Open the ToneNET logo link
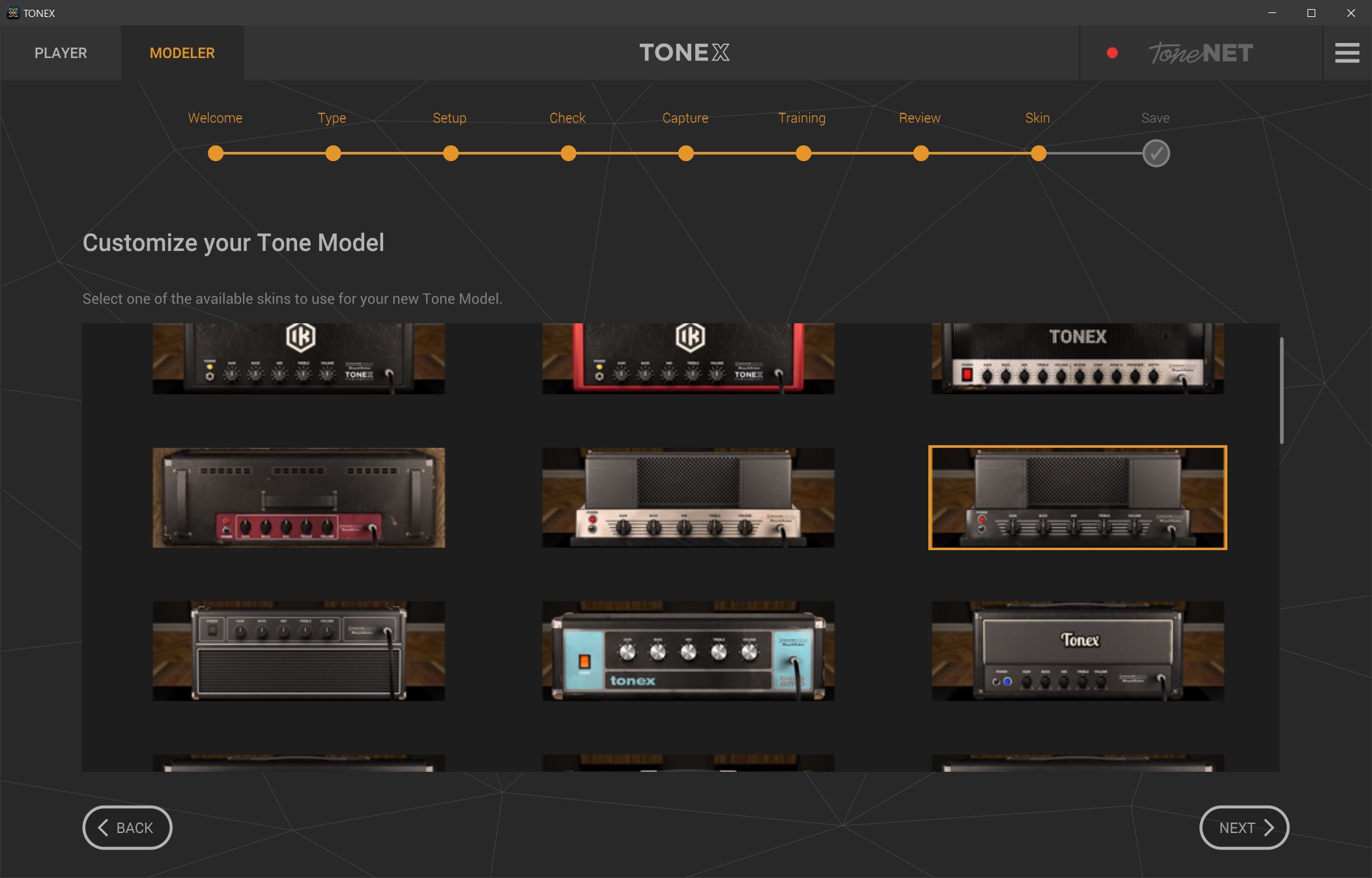Viewport: 1372px width, 878px height. coord(1200,53)
